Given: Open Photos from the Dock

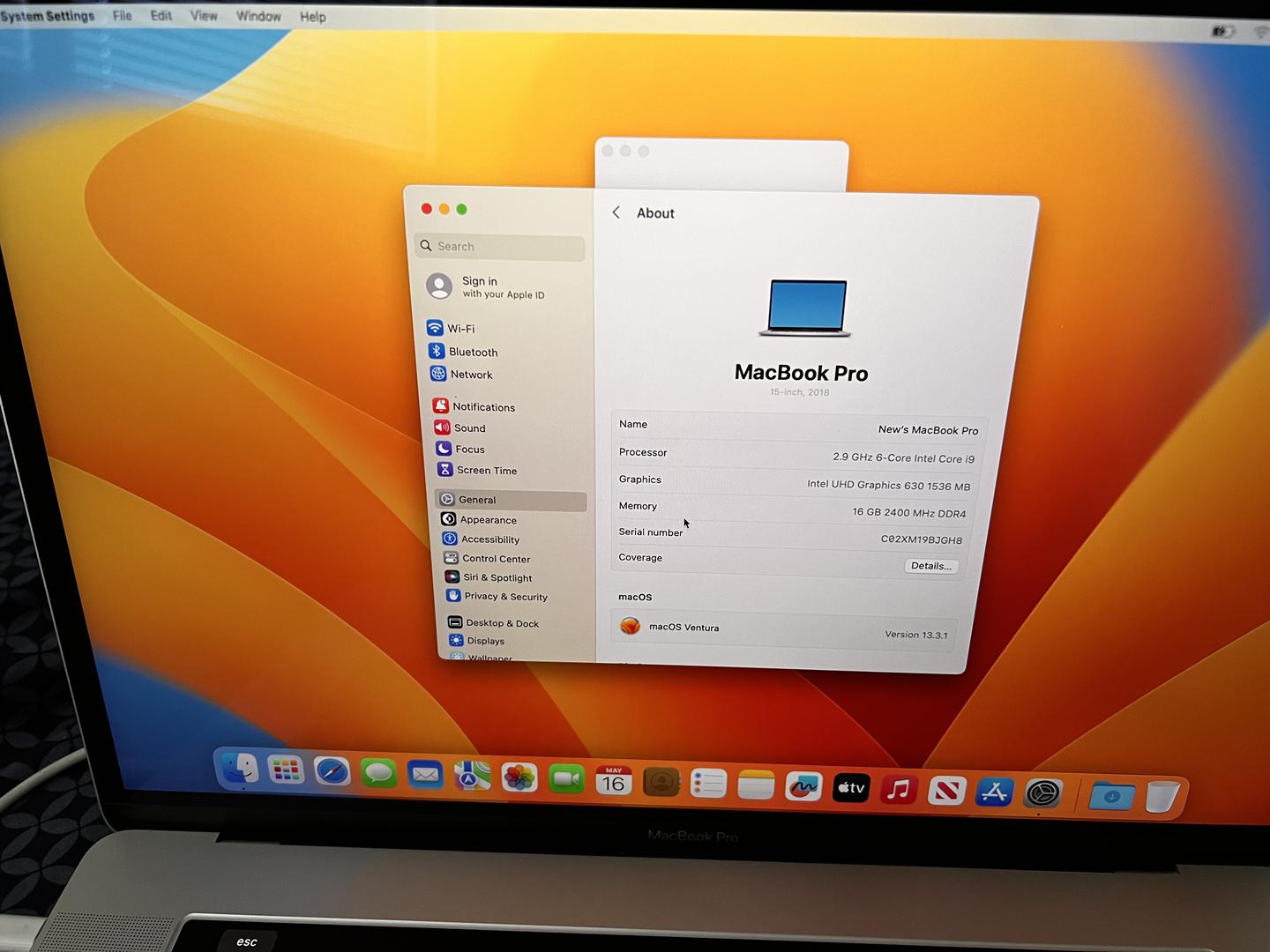Looking at the screenshot, I should 519,777.
